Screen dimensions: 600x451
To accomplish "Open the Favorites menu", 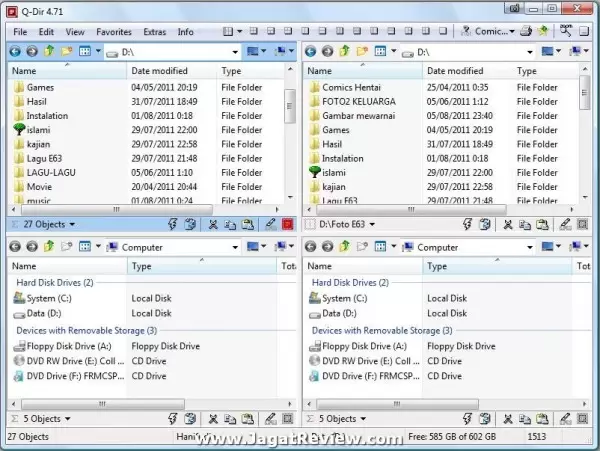I will [x=113, y=32].
